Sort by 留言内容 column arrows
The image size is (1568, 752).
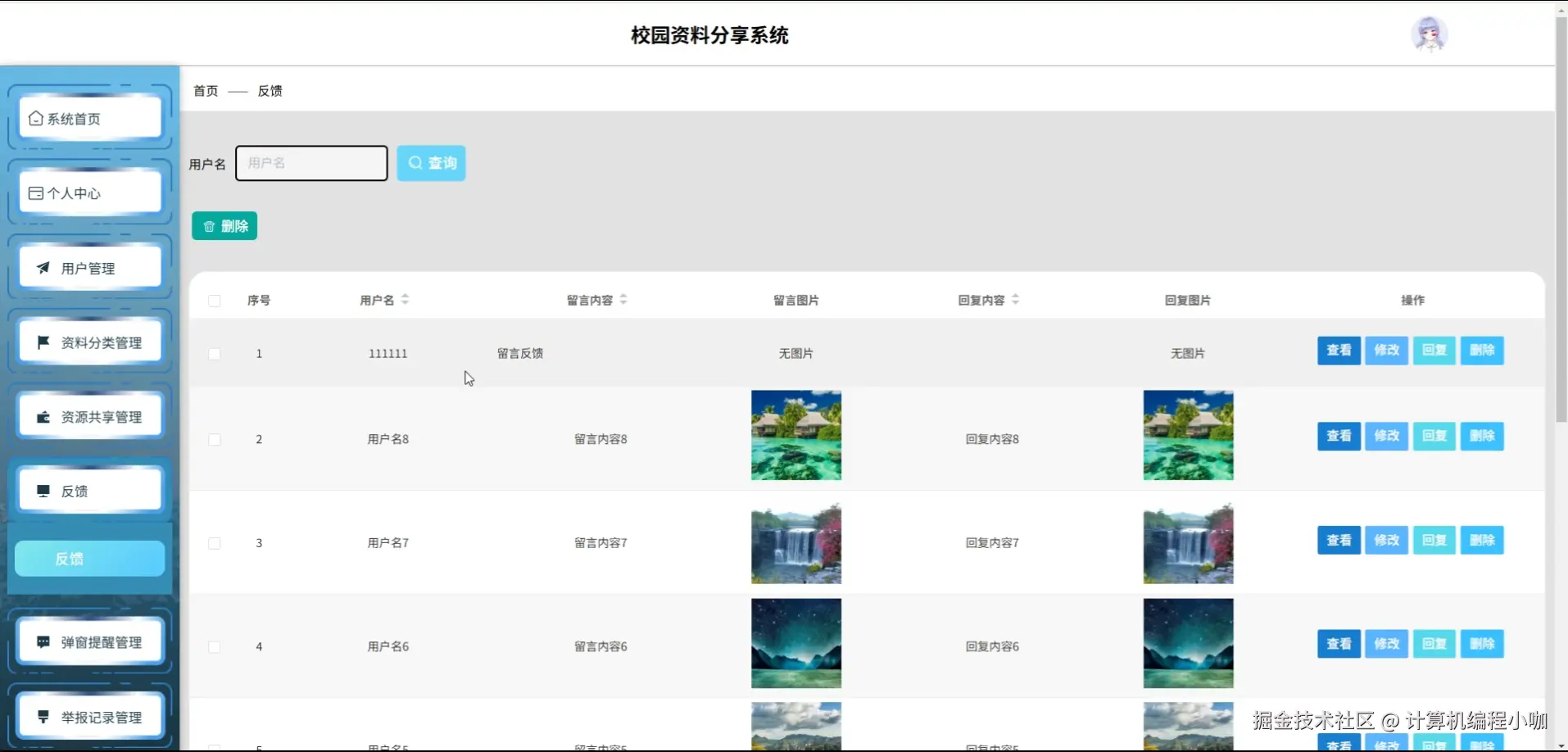[623, 300]
